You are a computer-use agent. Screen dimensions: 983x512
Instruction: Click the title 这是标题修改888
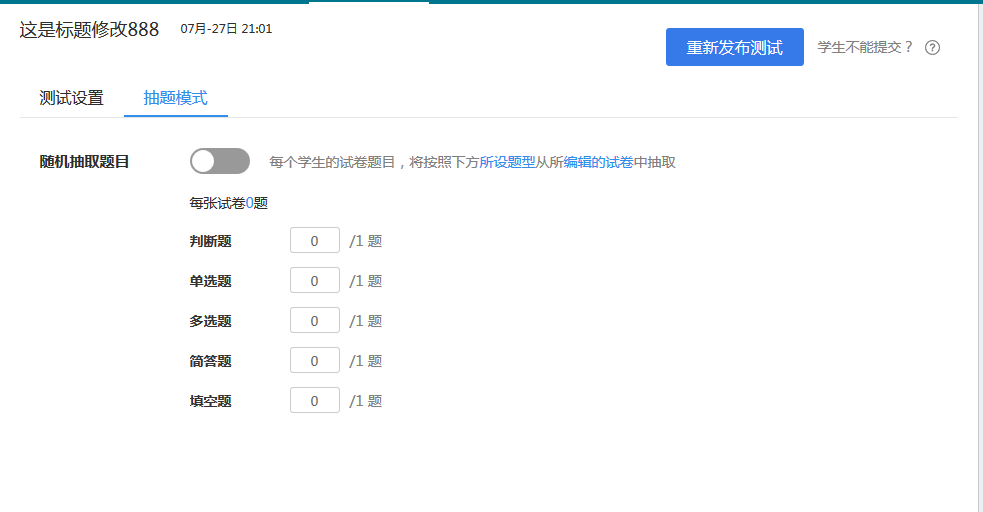(89, 29)
